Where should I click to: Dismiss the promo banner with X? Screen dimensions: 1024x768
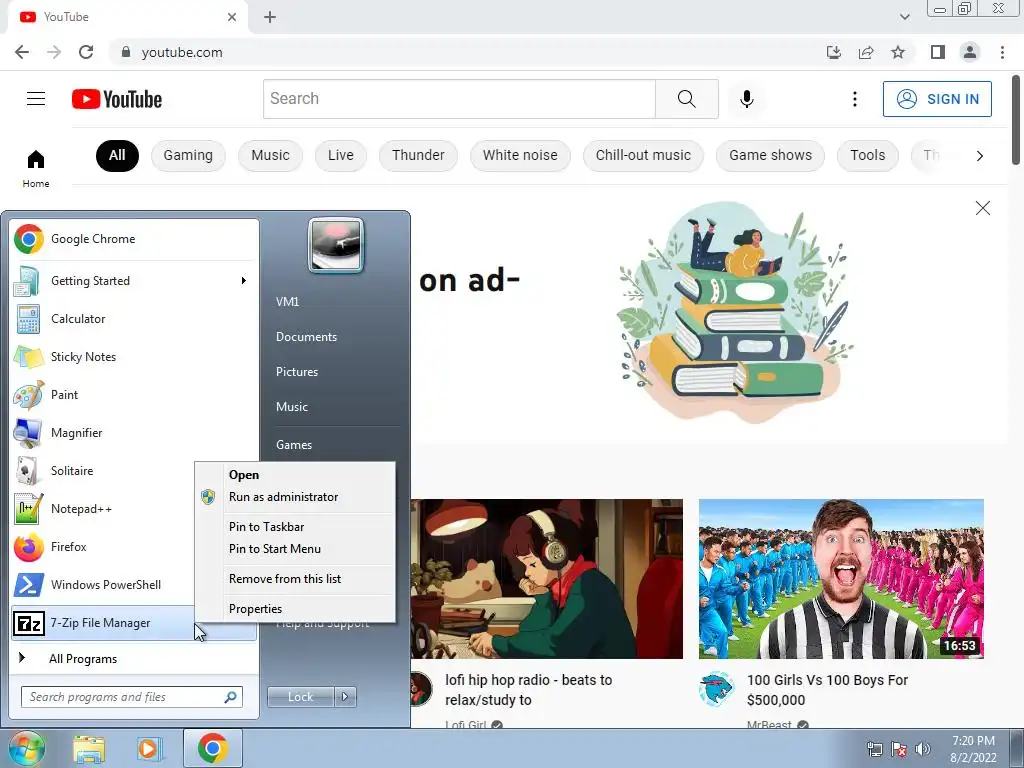pyautogui.click(x=982, y=208)
